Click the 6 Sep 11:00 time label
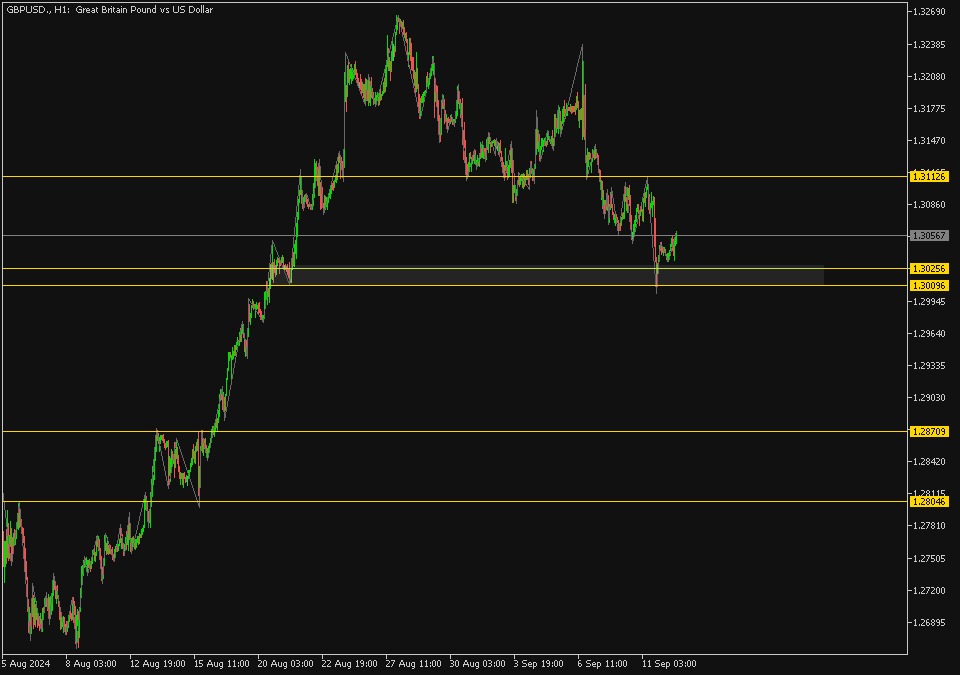The height and width of the screenshot is (675, 960). (602, 663)
